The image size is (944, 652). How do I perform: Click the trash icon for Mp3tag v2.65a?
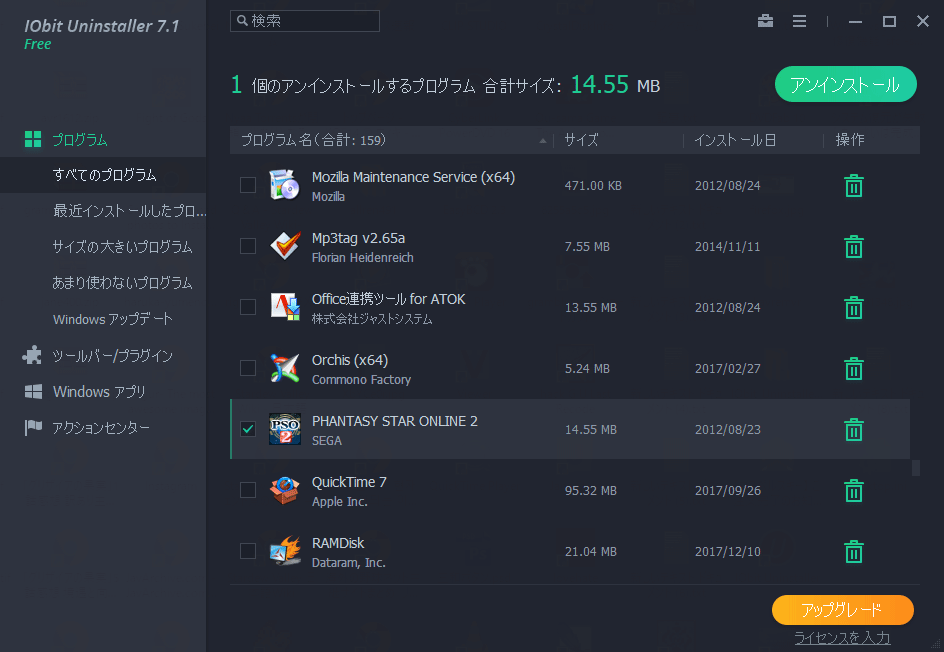[x=854, y=246]
